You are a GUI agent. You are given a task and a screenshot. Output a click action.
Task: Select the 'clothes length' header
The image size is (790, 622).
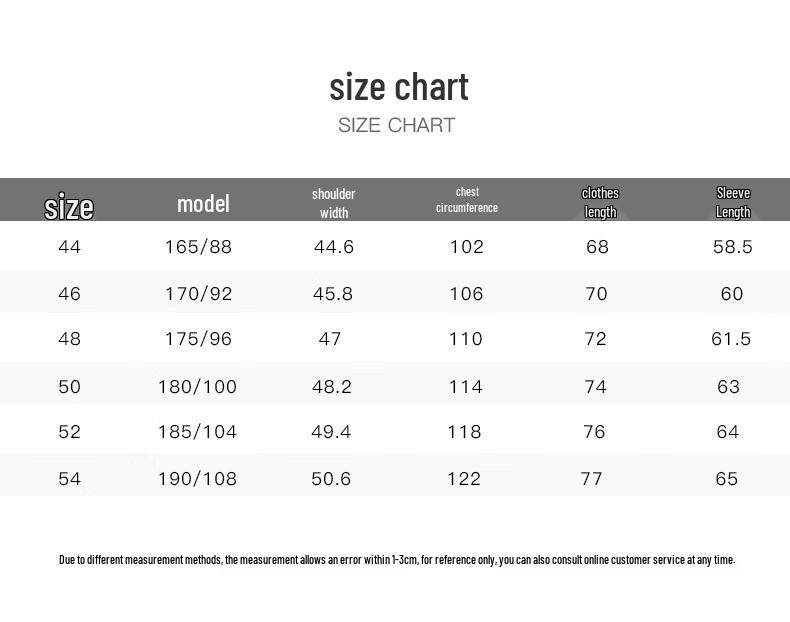click(600, 202)
